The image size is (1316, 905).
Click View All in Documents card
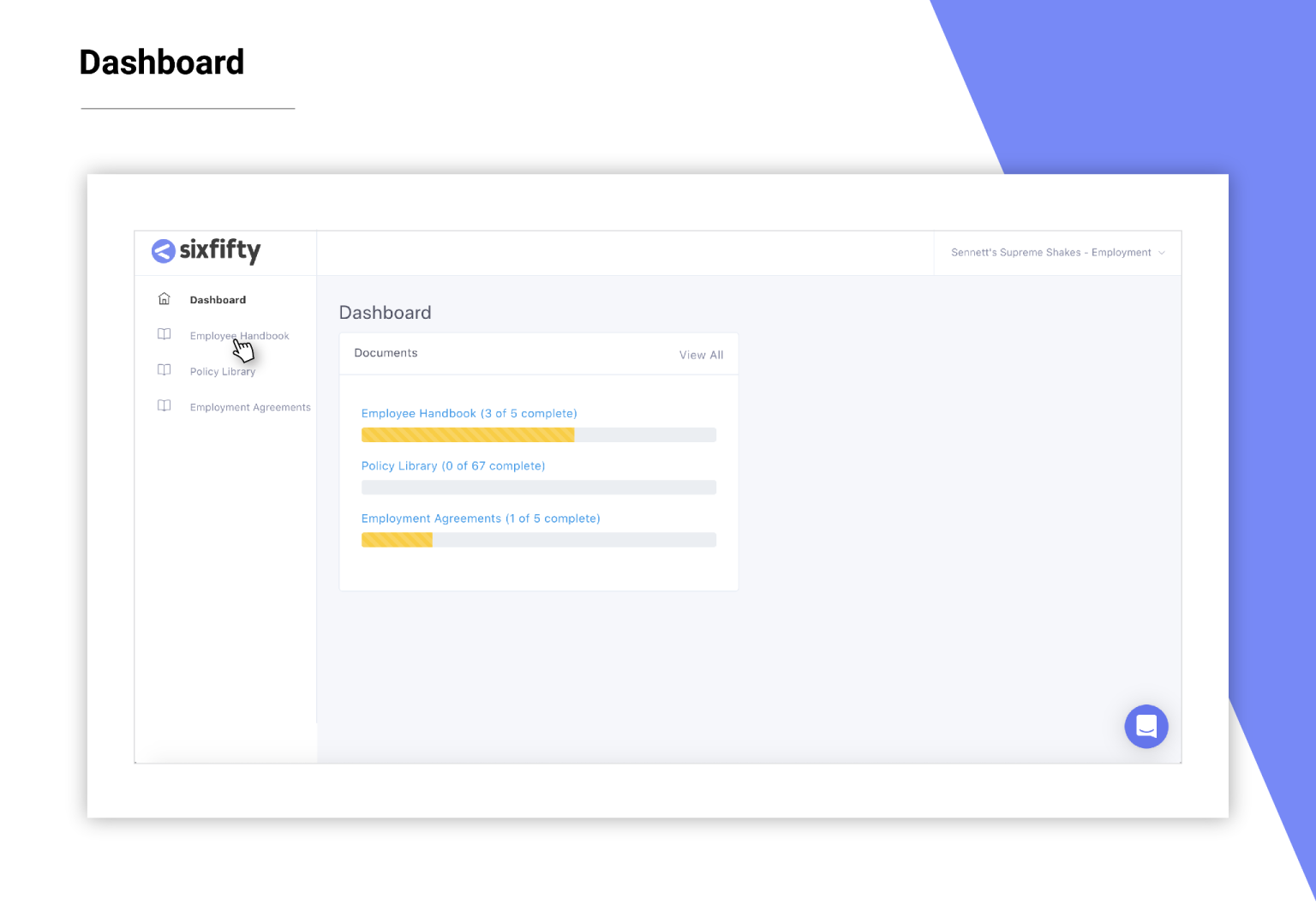coord(701,355)
